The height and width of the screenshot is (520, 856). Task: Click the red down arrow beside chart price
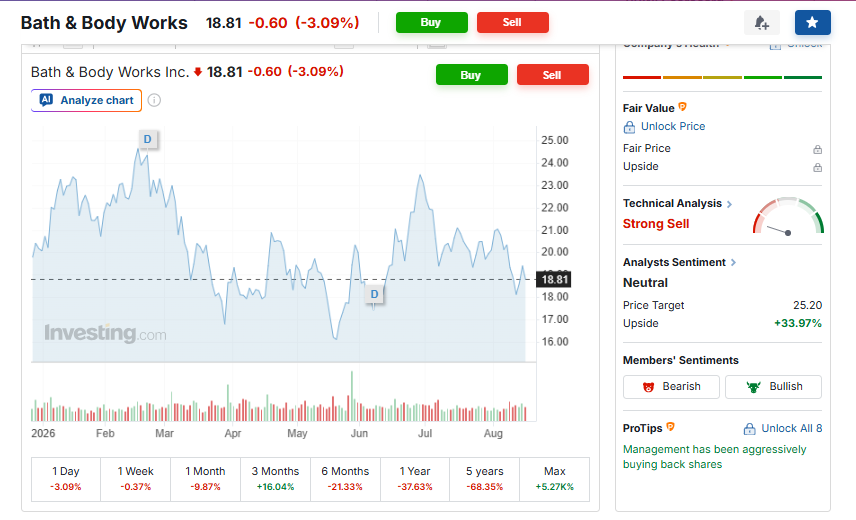click(198, 72)
